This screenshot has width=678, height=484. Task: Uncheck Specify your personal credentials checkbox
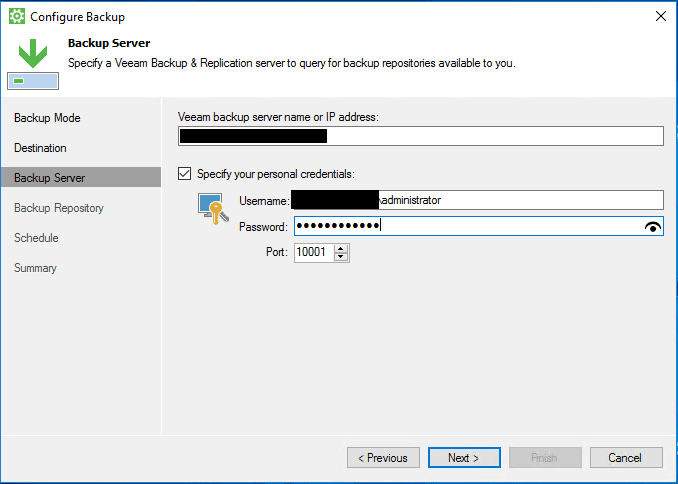[x=184, y=174]
